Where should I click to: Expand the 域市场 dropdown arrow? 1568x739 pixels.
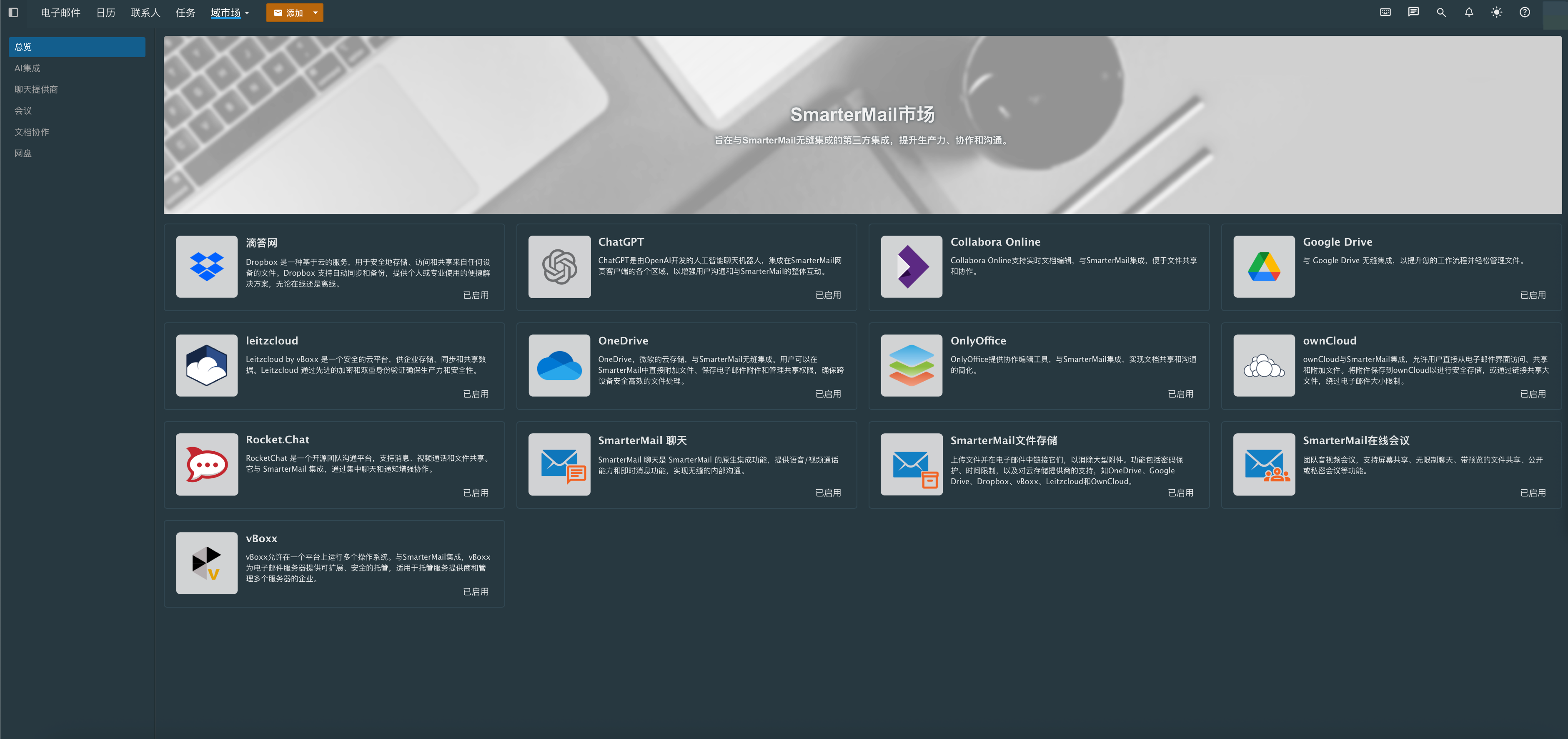pyautogui.click(x=247, y=13)
